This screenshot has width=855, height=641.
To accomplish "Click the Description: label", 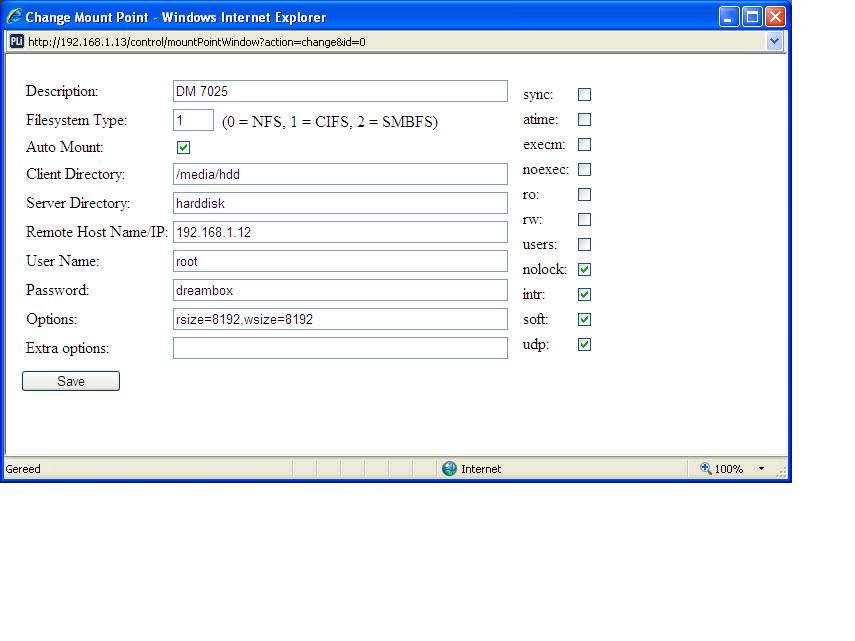I will point(62,91).
